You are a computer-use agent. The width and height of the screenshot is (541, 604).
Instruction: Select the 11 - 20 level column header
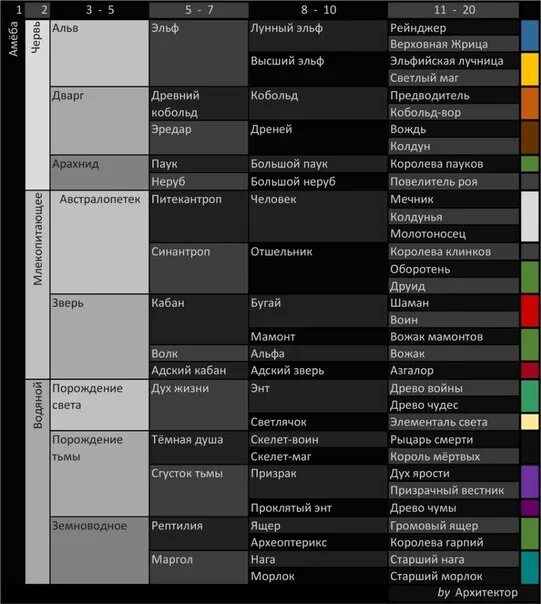click(454, 10)
